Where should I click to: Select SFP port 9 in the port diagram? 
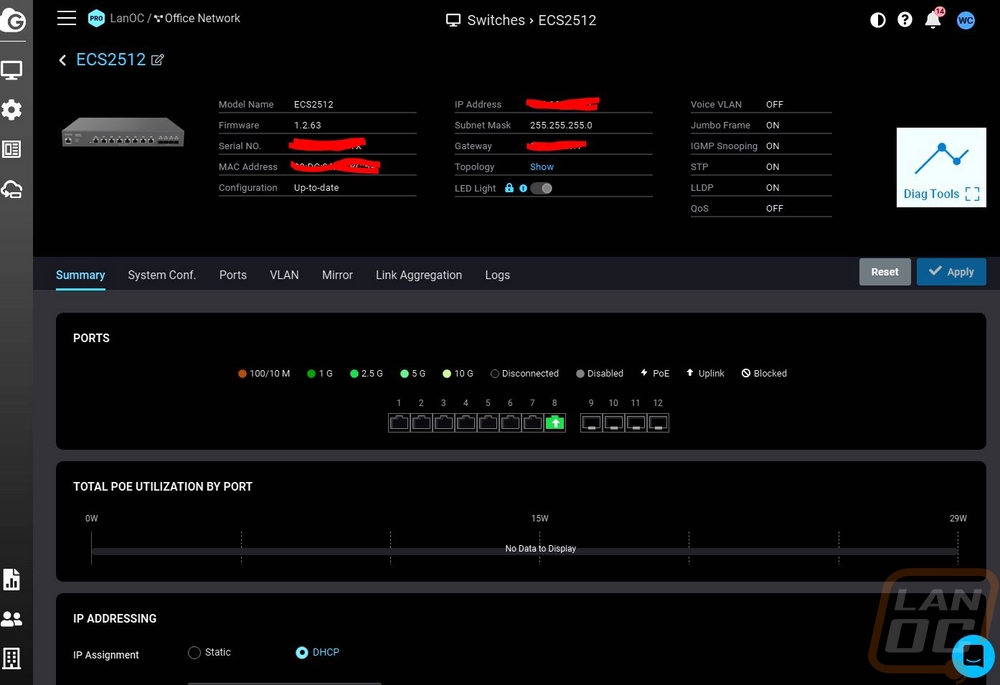(591, 423)
